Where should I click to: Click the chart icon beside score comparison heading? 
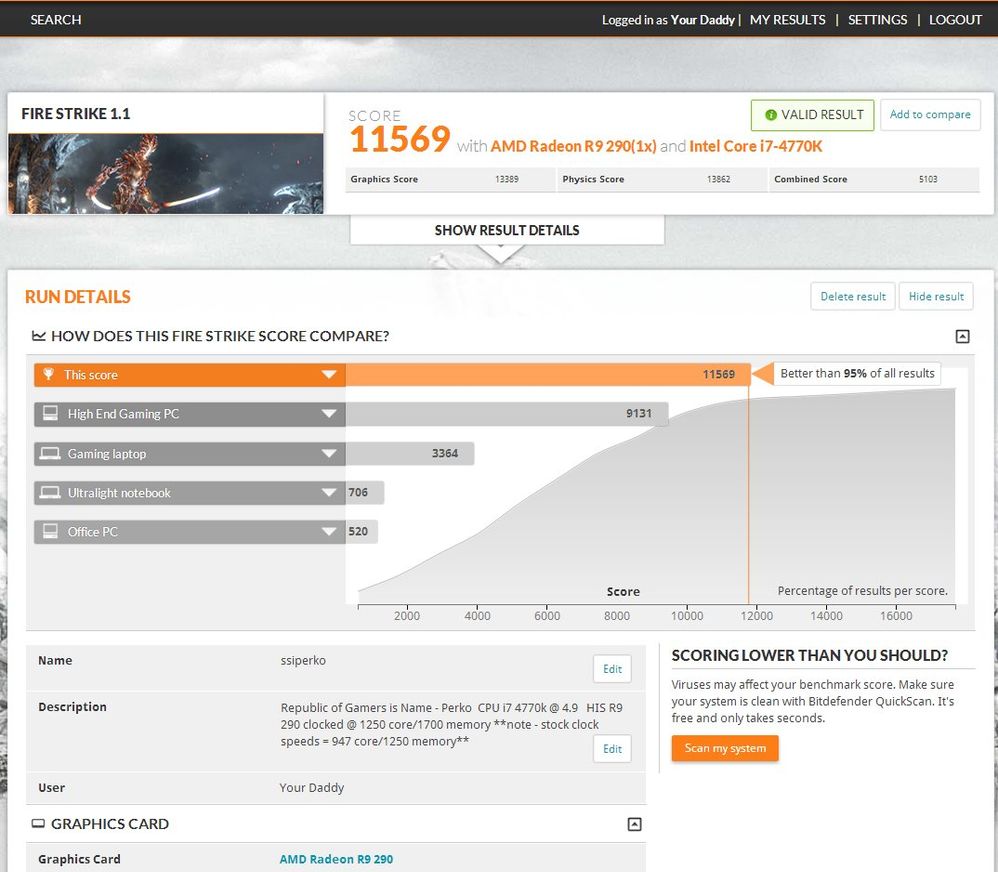[39, 335]
